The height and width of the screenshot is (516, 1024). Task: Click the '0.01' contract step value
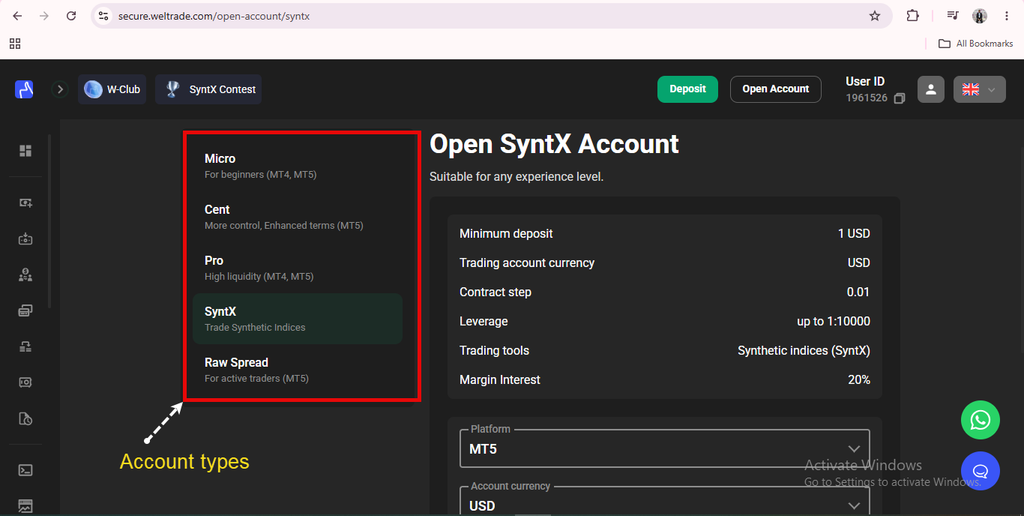click(858, 292)
